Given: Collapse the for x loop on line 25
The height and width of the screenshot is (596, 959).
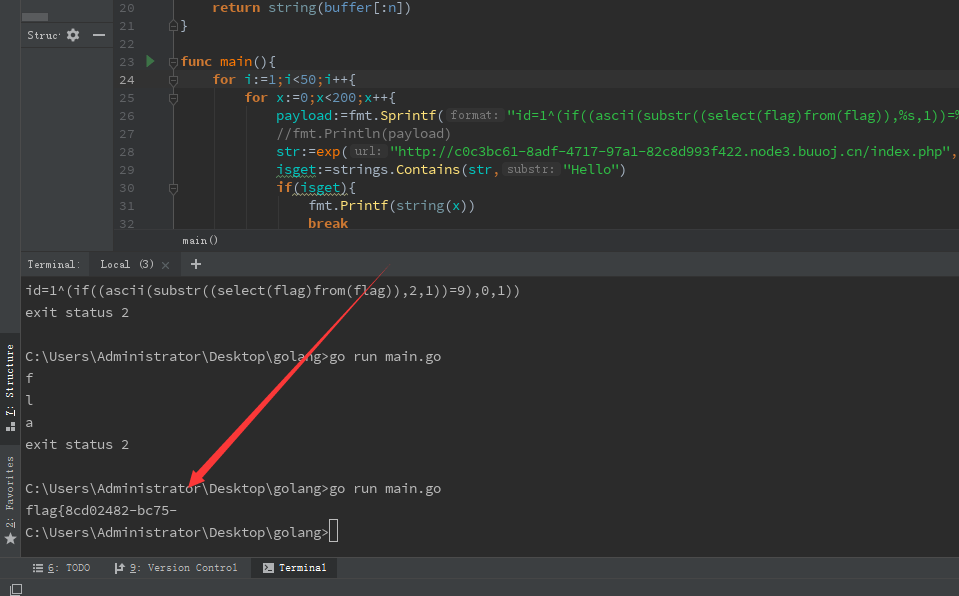Looking at the screenshot, I should (x=173, y=98).
